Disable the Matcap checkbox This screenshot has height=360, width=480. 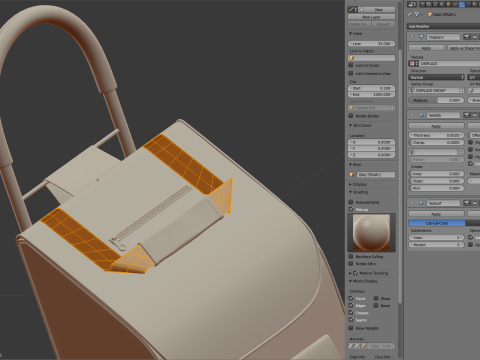pos(351,209)
